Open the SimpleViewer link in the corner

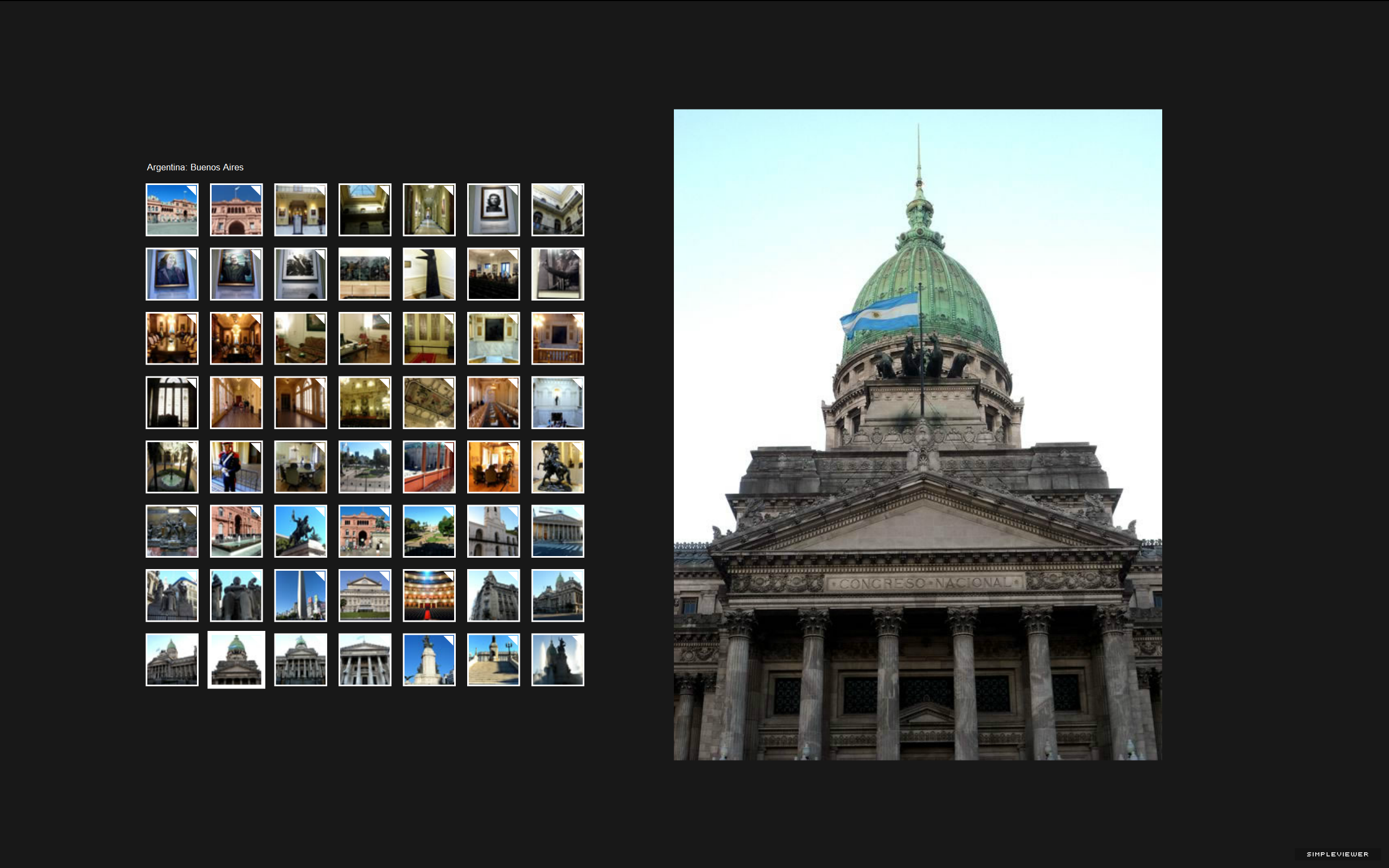[1337, 854]
